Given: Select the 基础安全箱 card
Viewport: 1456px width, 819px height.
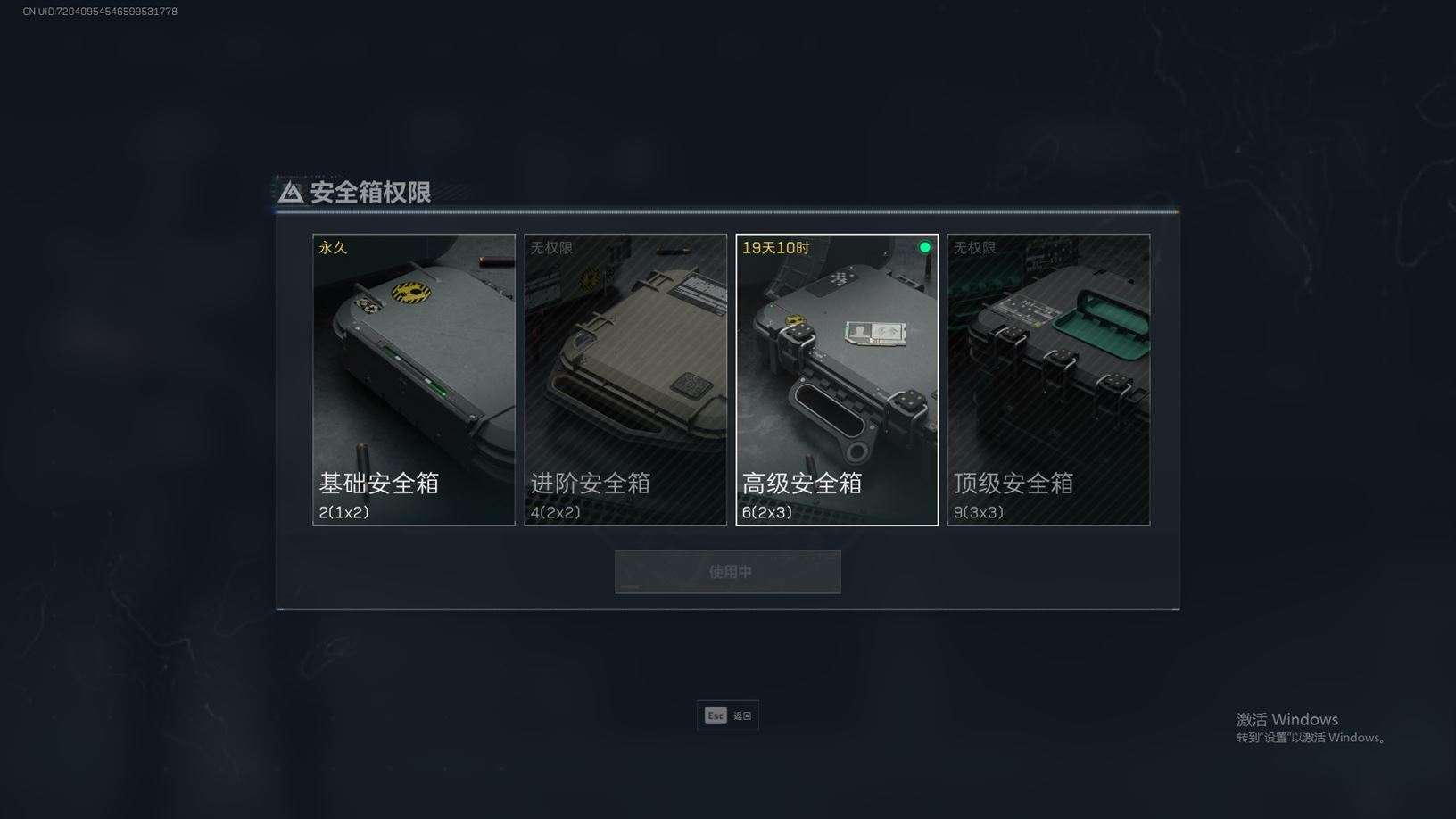Looking at the screenshot, I should 414,379.
